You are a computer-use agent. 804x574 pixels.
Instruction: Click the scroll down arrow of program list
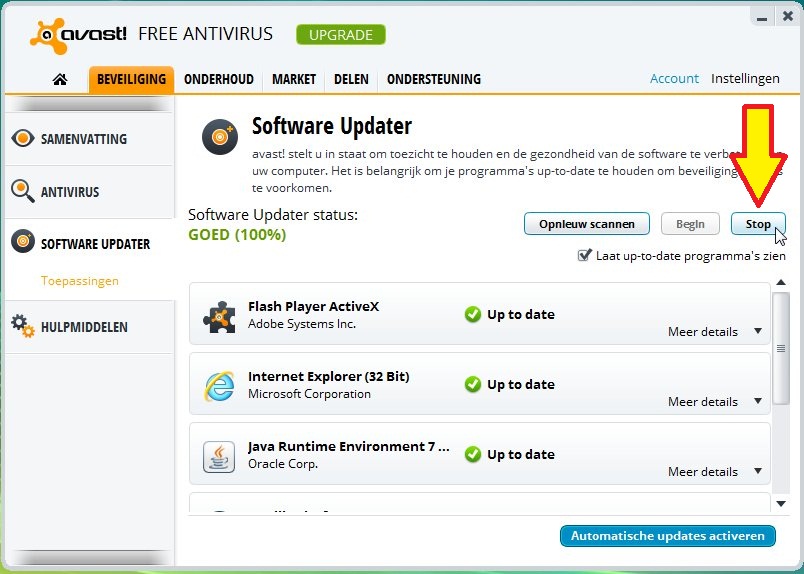pyautogui.click(x=781, y=503)
